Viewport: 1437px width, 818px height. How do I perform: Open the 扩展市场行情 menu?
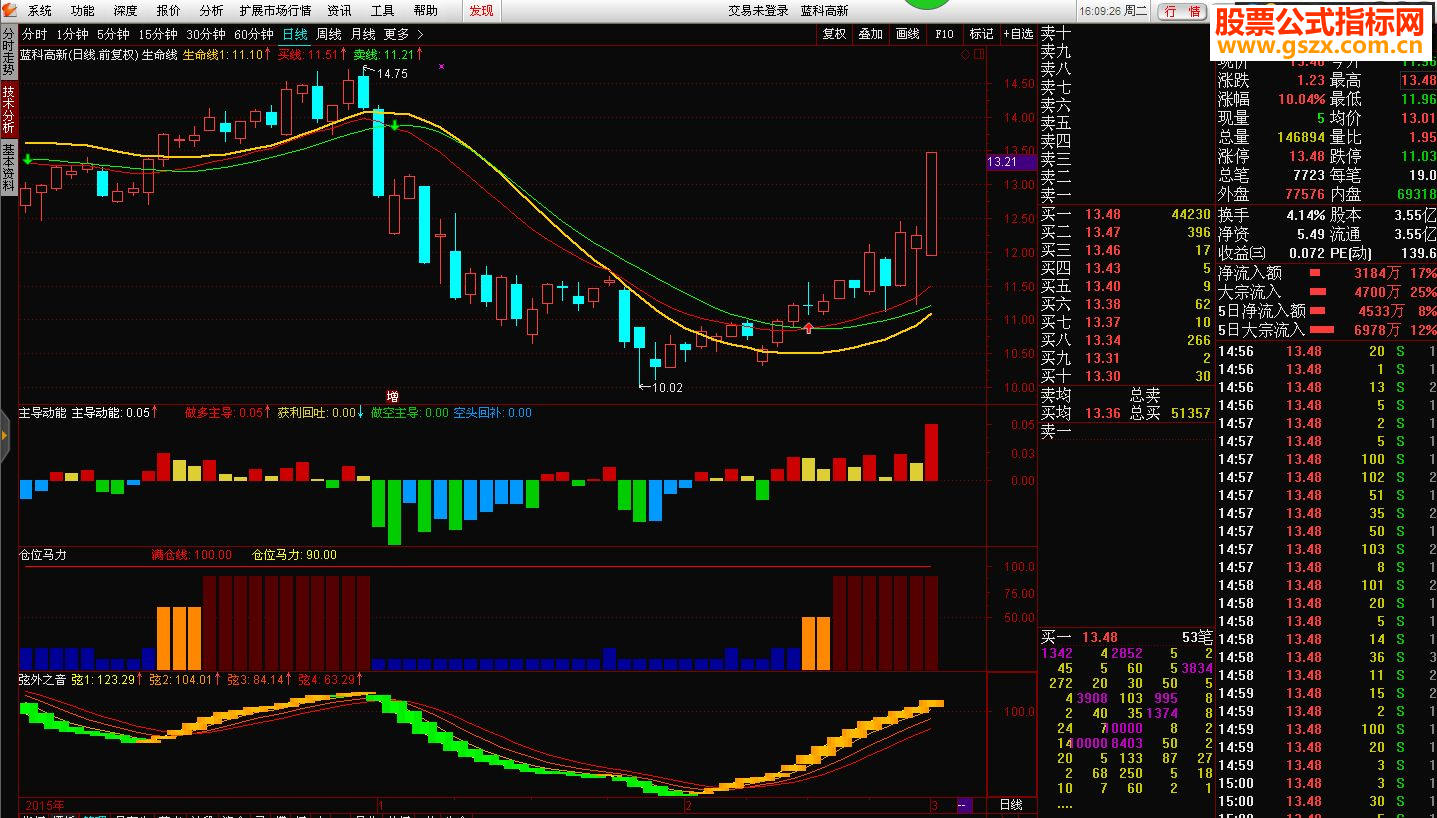[275, 11]
